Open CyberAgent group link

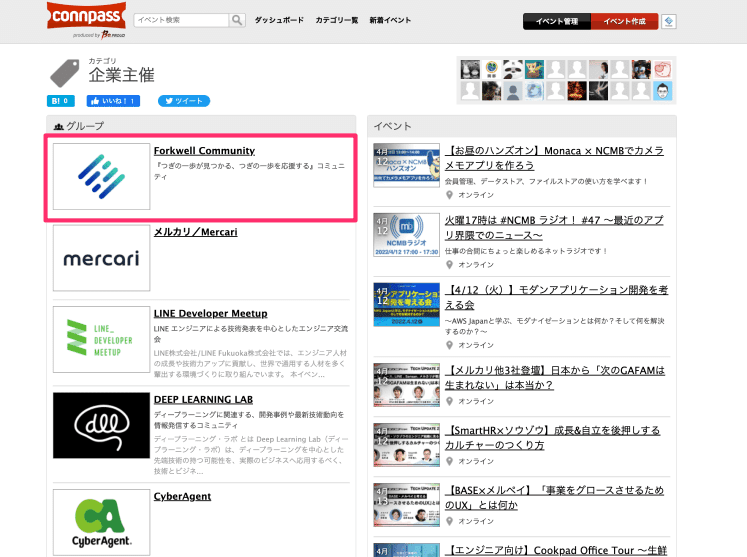pyautogui.click(x=182, y=496)
